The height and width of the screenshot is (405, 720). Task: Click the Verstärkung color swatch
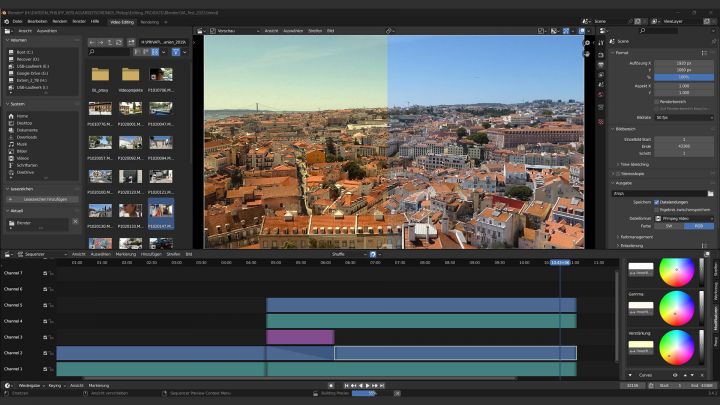click(641, 344)
